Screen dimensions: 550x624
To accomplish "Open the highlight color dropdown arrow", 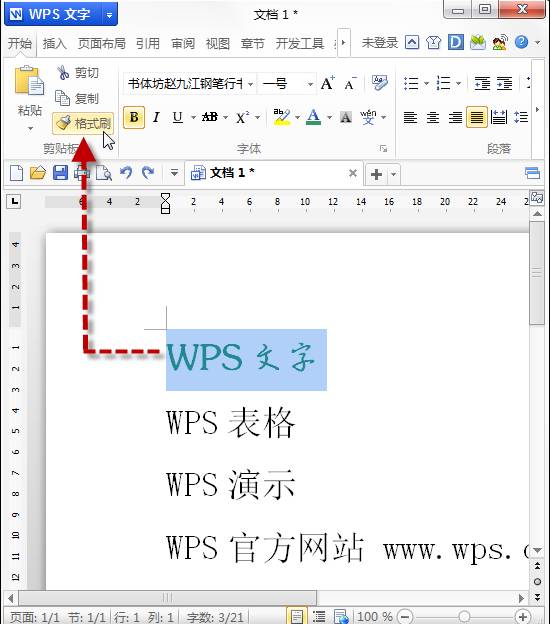I will (x=297, y=117).
